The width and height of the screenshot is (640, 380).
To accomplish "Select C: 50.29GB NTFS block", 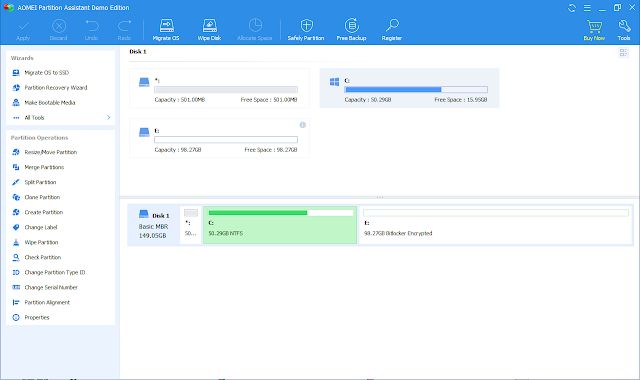I will point(280,225).
